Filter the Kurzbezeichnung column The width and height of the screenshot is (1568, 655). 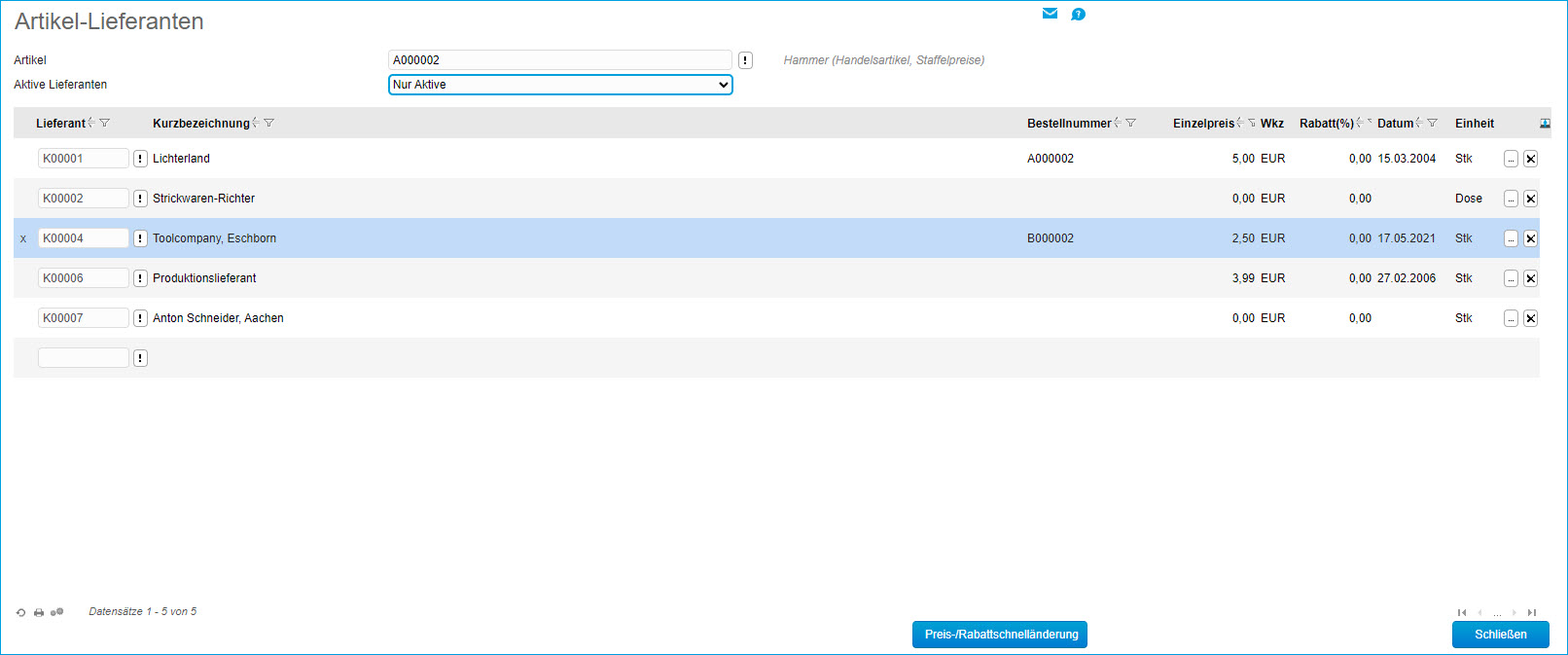(269, 124)
